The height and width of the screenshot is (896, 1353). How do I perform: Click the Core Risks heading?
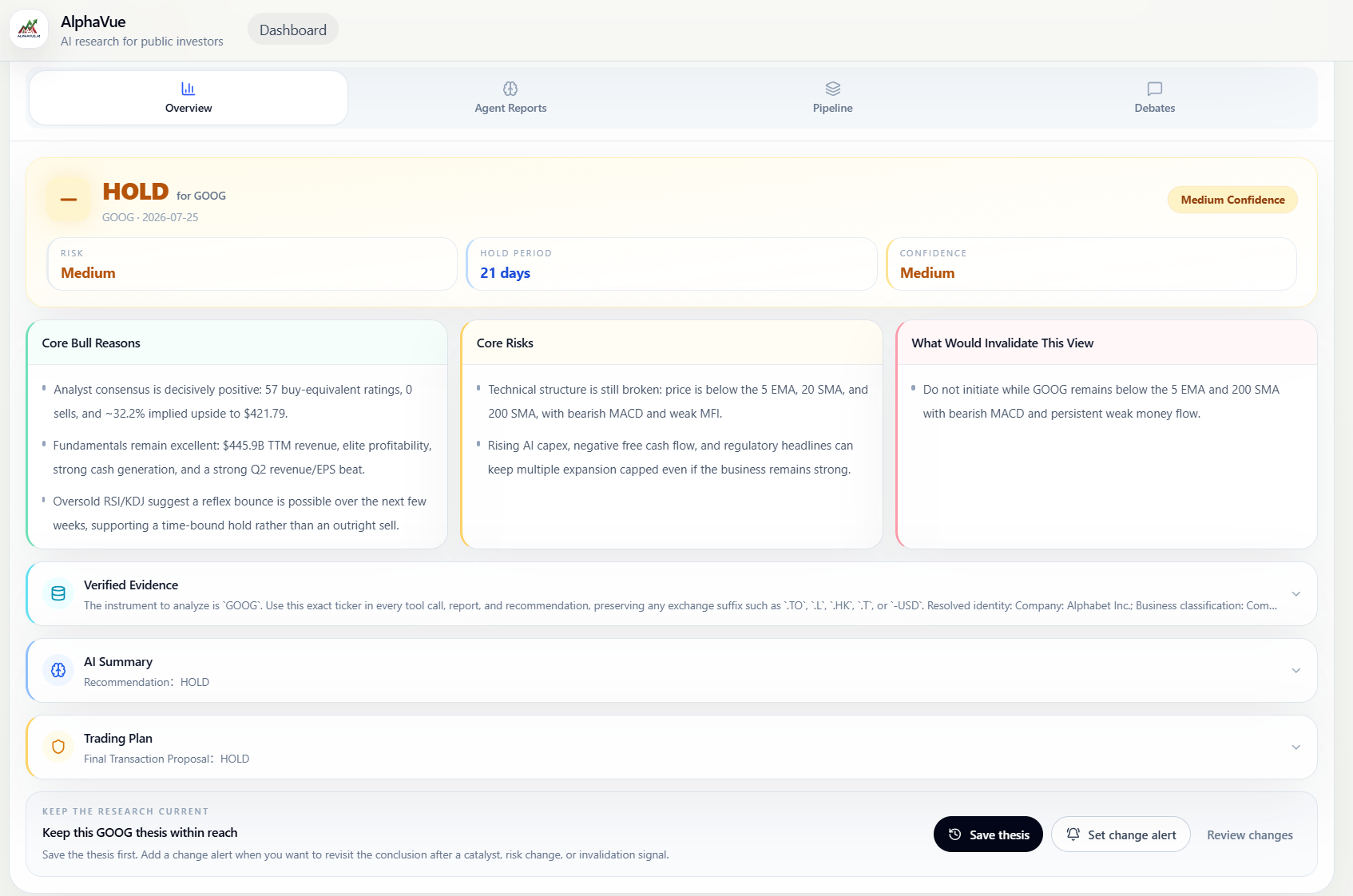click(x=505, y=343)
